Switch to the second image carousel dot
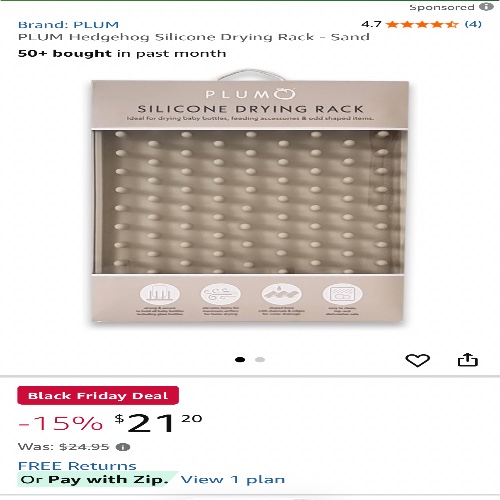This screenshot has height=500, width=500. coord(260,359)
